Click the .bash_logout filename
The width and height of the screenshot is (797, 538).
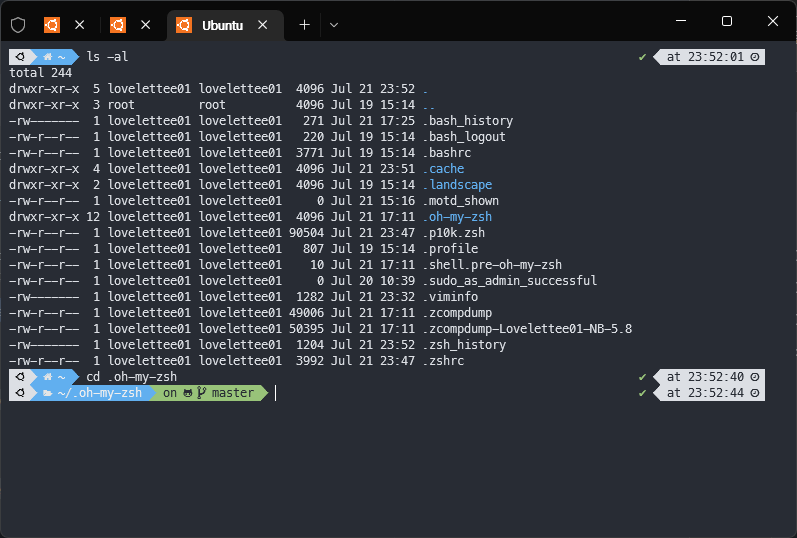[464, 137]
